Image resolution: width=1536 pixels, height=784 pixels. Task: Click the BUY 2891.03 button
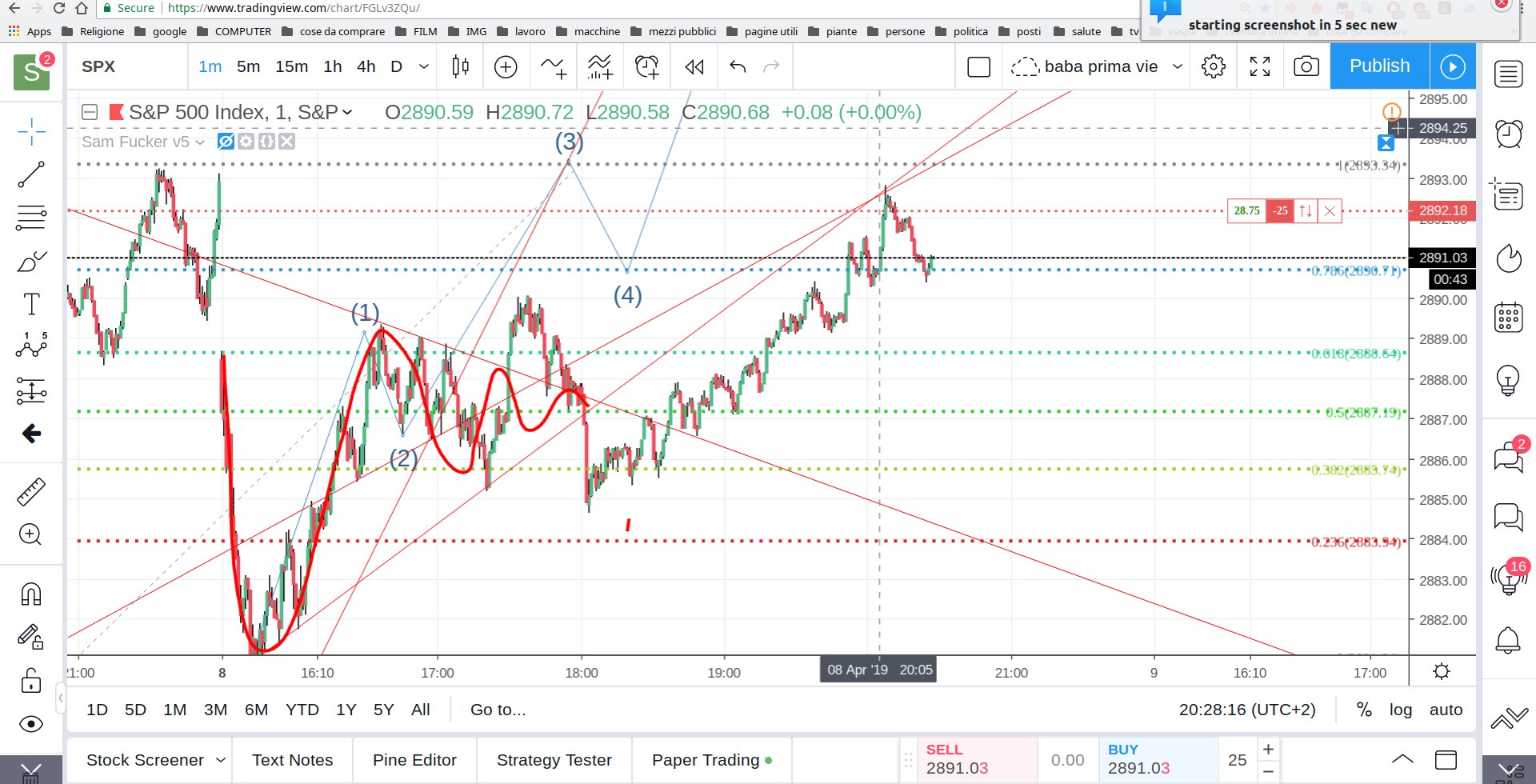1158,759
